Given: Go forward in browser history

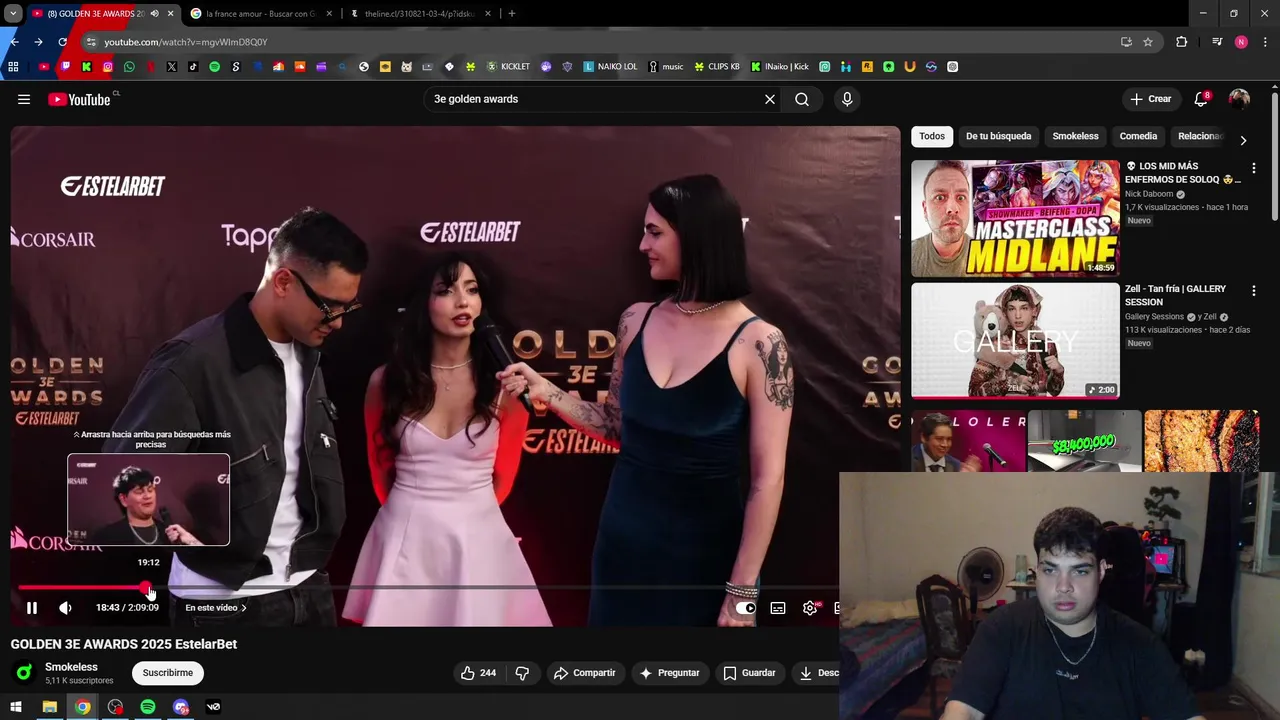Looking at the screenshot, I should [x=38, y=42].
